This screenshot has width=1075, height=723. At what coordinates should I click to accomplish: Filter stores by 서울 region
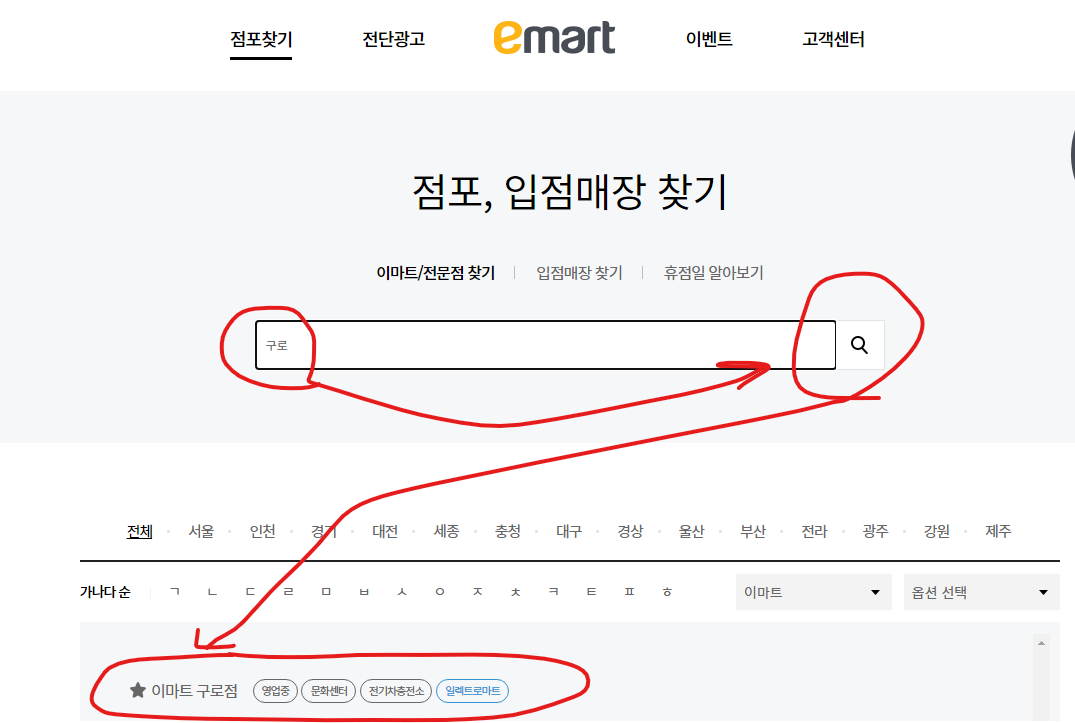pos(201,531)
